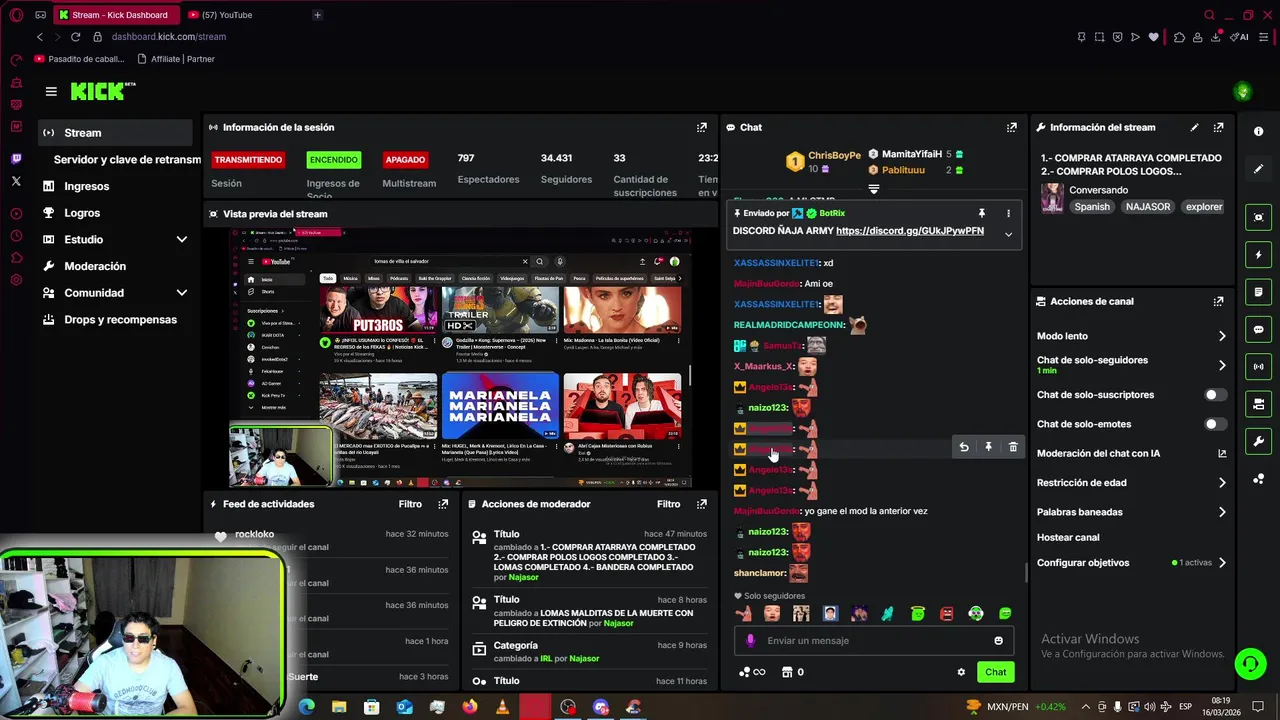Viewport: 1280px width, 720px height.
Task: Open the pinned message options menu
Action: pos(1008,213)
